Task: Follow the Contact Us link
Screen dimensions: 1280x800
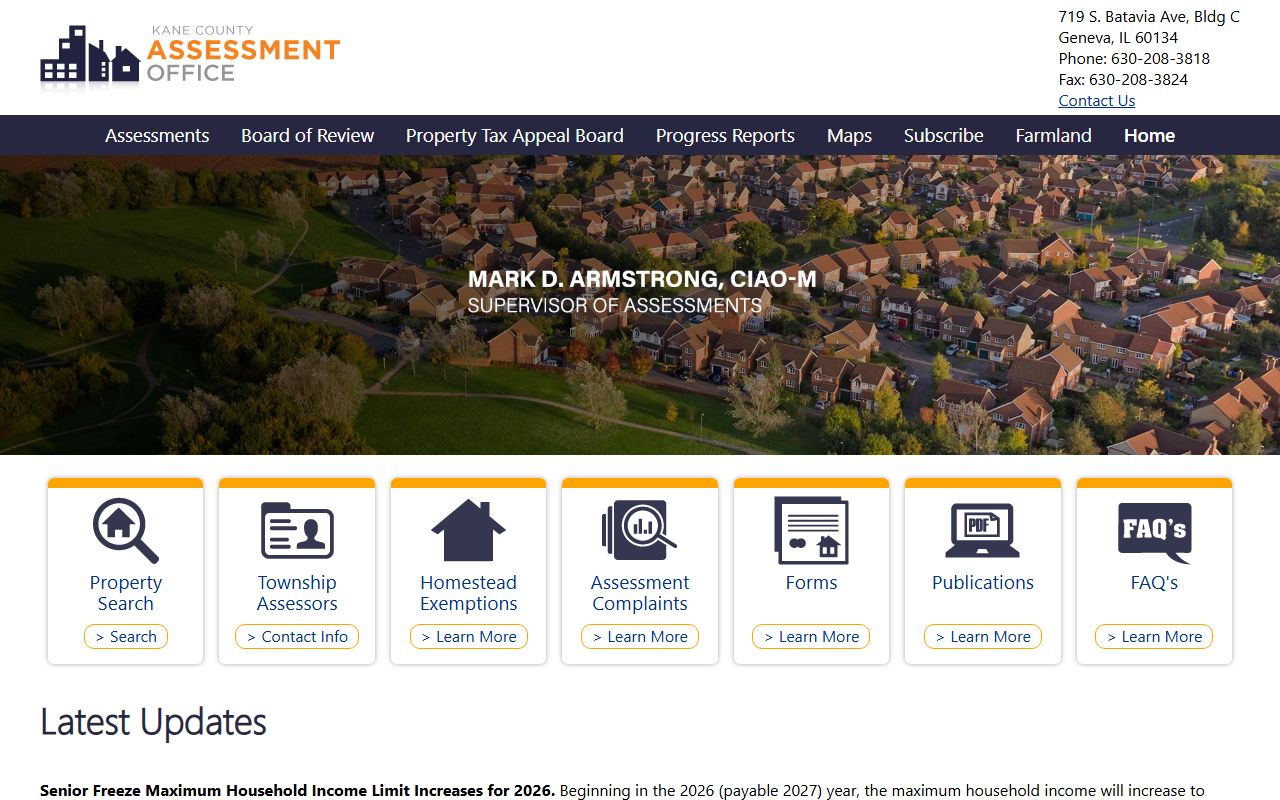Action: point(1097,101)
